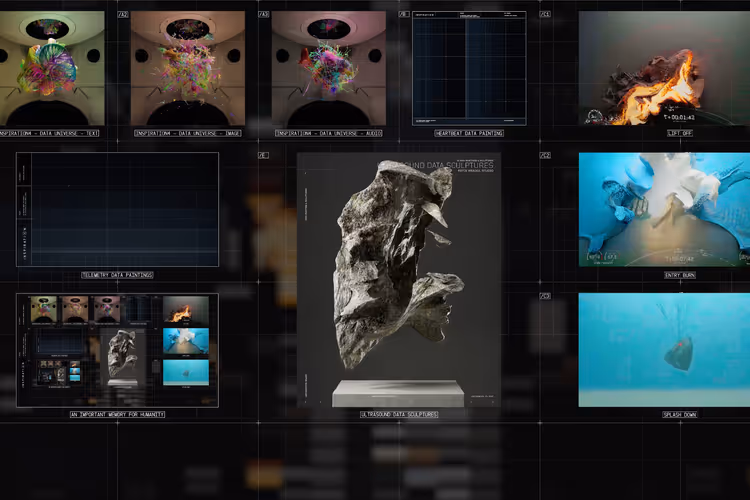Click the 'Lift Off' caption label

tap(679, 133)
